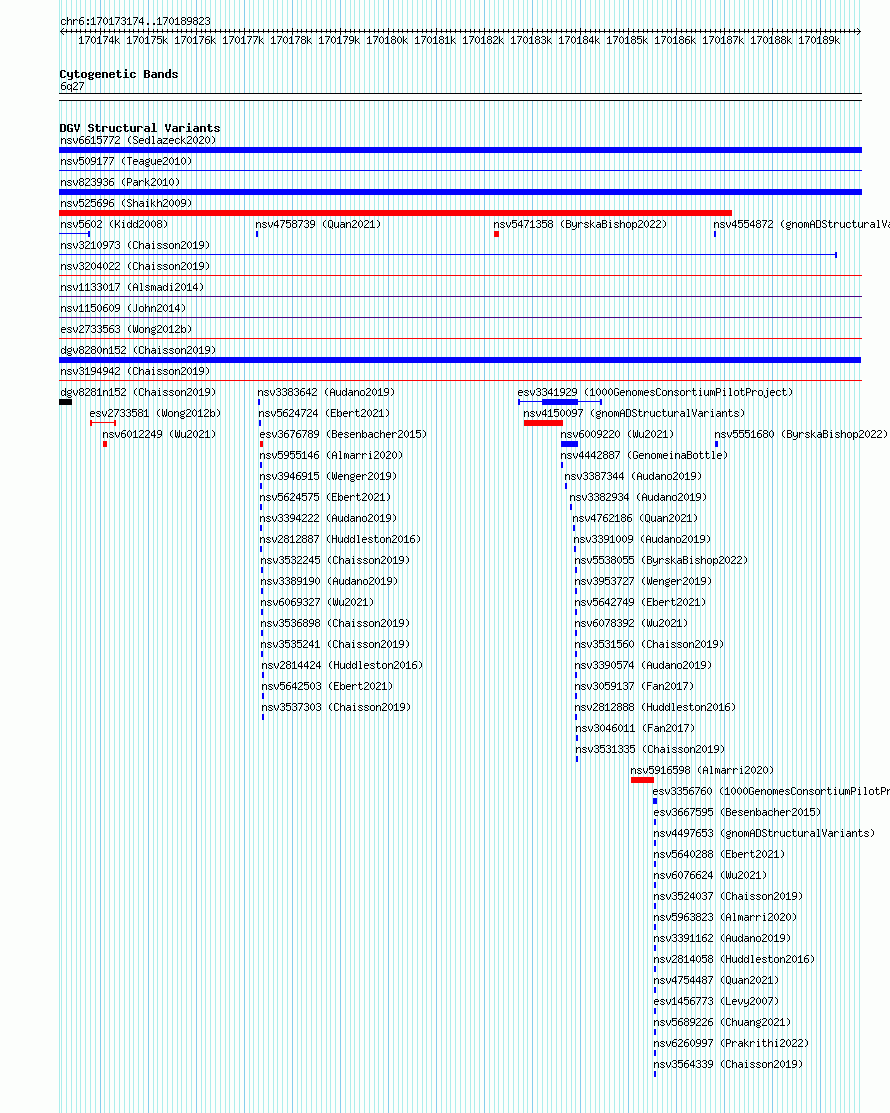Select nsv5640288 (Ebert2021) label

719,854
